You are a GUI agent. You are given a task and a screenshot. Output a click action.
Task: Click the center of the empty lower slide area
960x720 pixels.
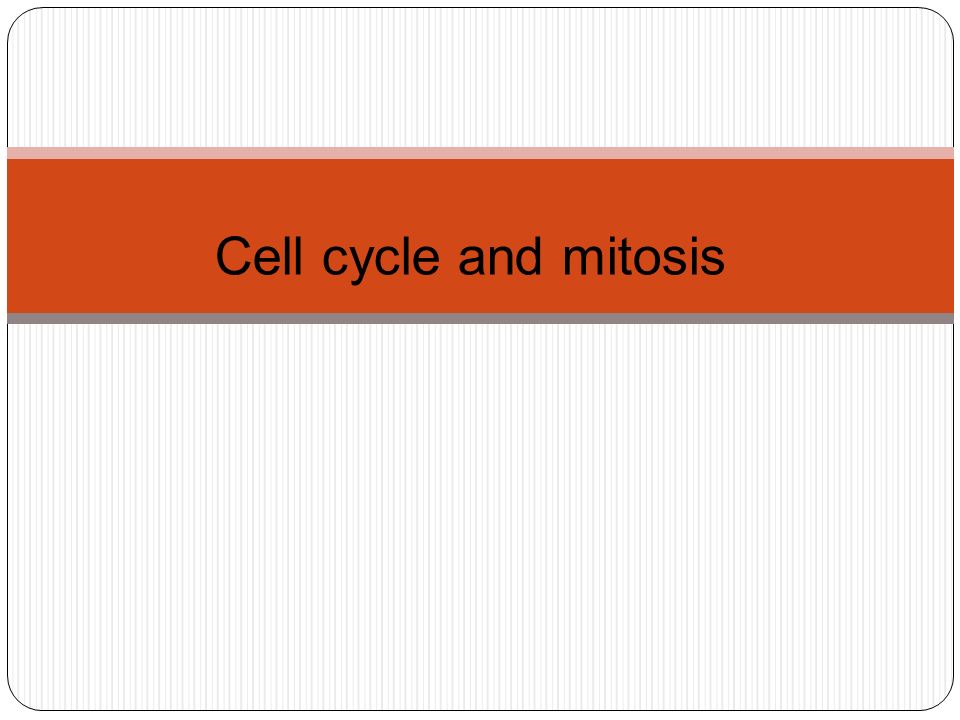pos(481,517)
